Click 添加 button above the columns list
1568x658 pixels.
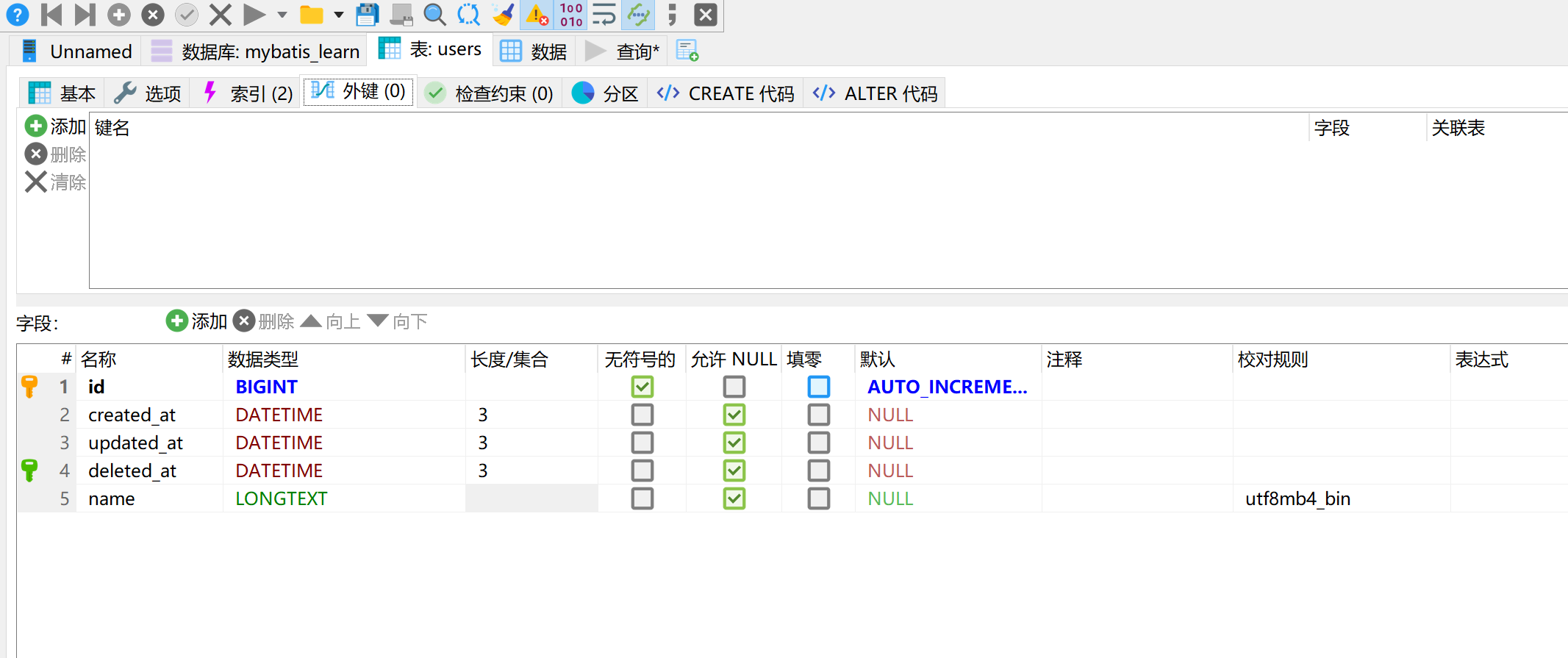point(196,321)
